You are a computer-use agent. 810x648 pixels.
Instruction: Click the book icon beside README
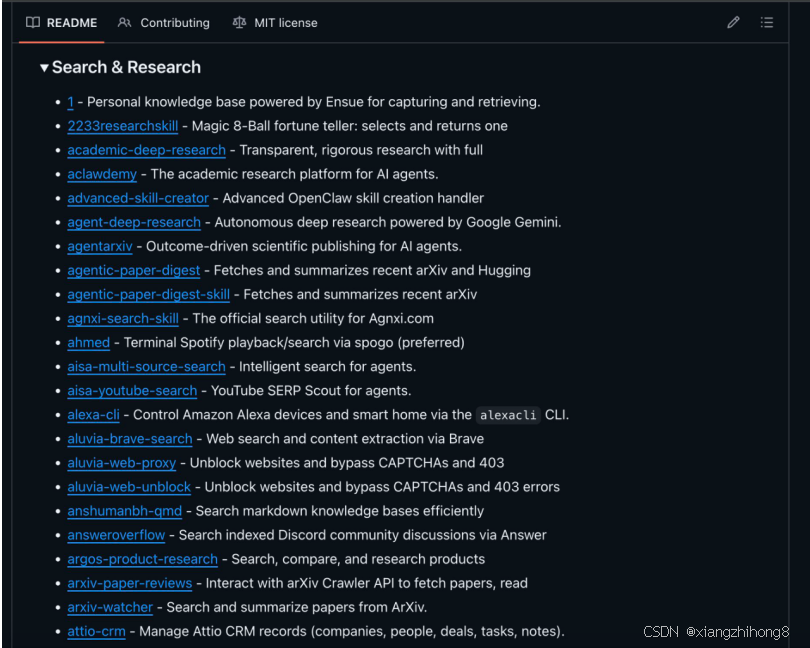point(33,22)
